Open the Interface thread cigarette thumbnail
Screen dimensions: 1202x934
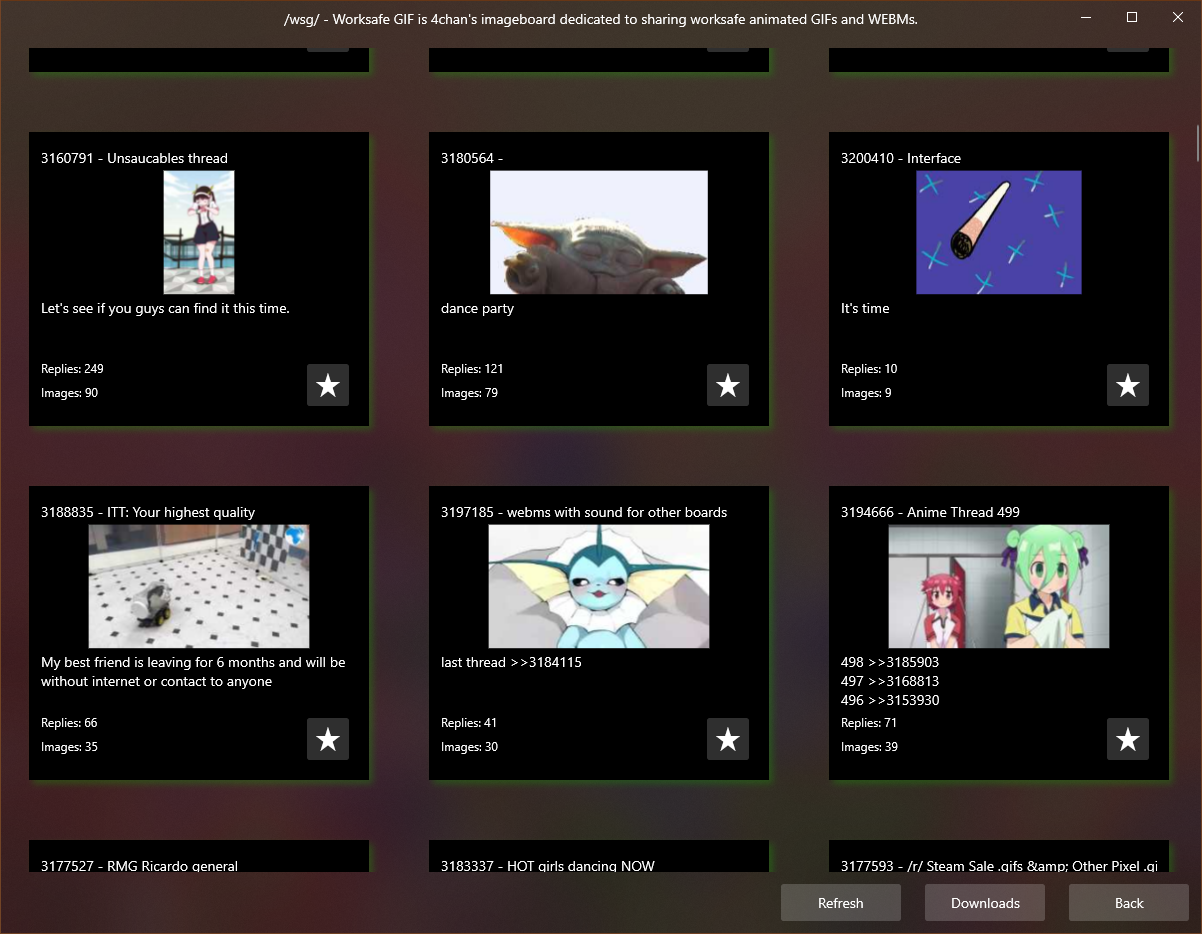pos(999,232)
